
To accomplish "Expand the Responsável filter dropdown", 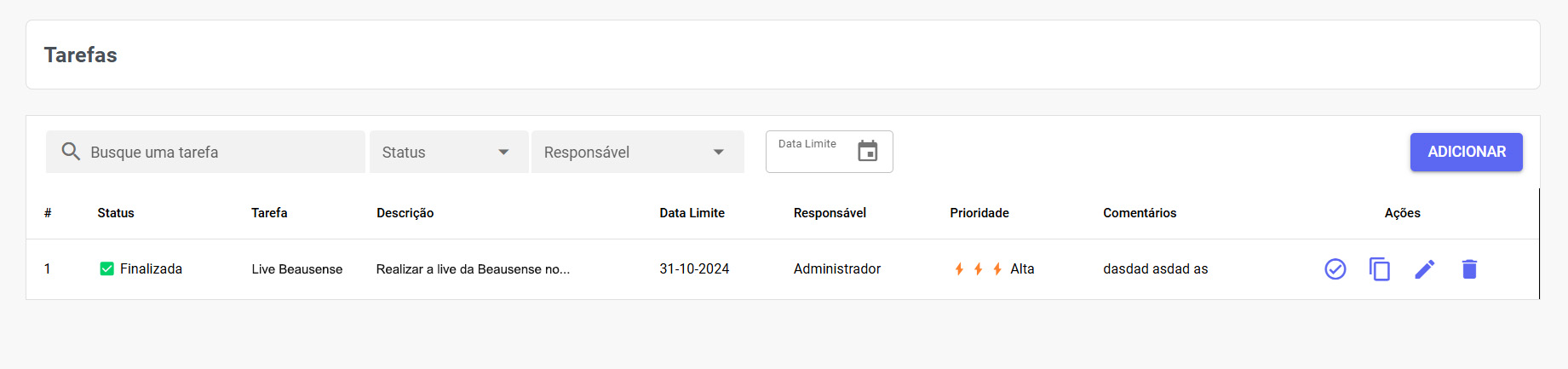I will click(x=637, y=152).
